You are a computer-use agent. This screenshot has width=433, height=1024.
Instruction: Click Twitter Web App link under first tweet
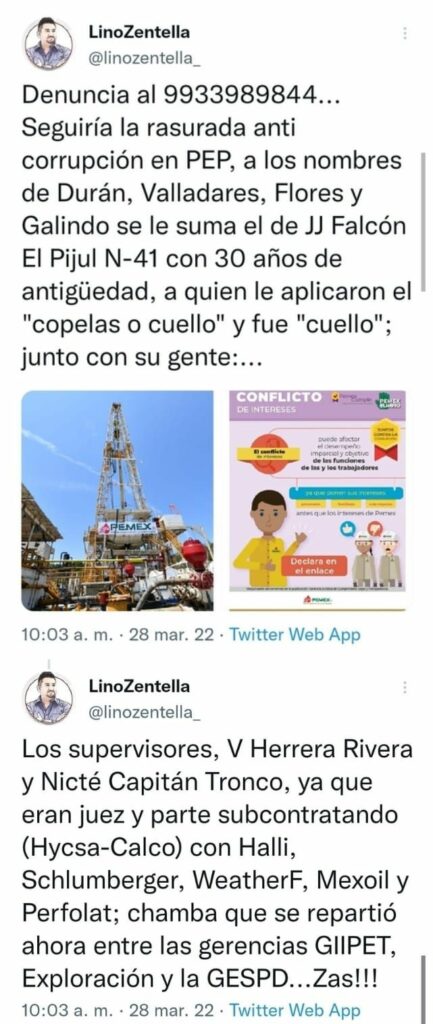point(294,635)
